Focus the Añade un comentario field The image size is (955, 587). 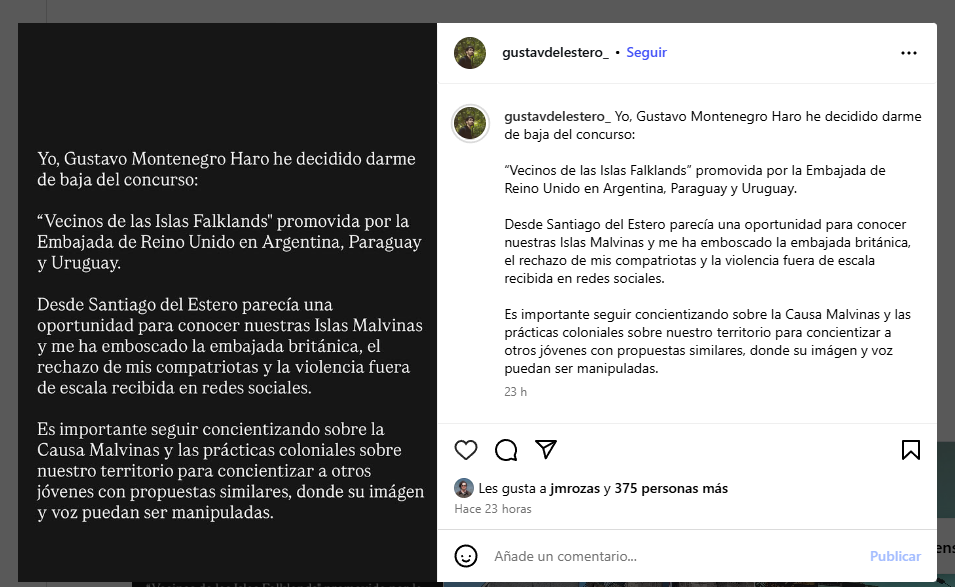click(x=676, y=556)
